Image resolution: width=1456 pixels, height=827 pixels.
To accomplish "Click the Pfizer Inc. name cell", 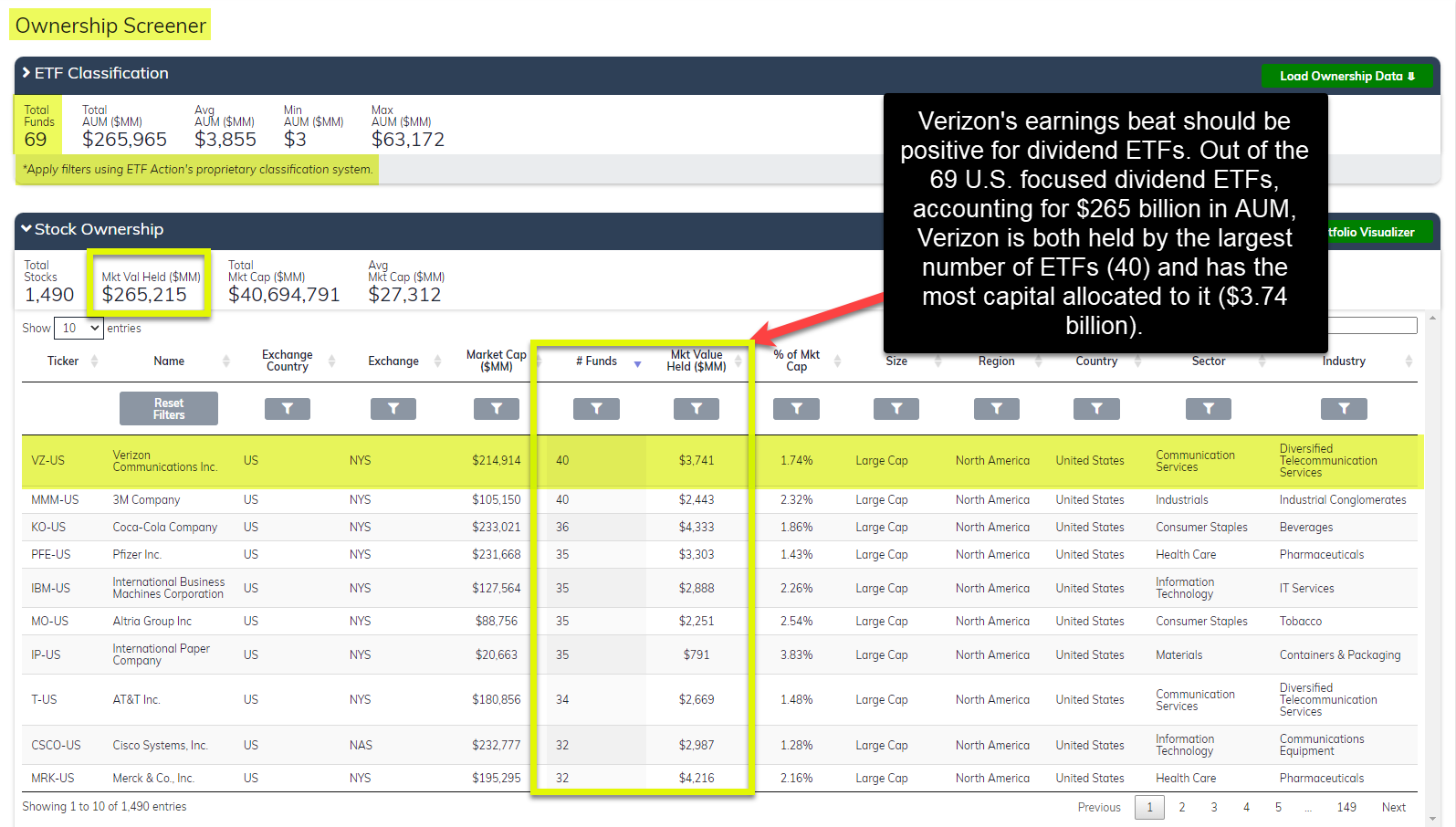I will (137, 555).
